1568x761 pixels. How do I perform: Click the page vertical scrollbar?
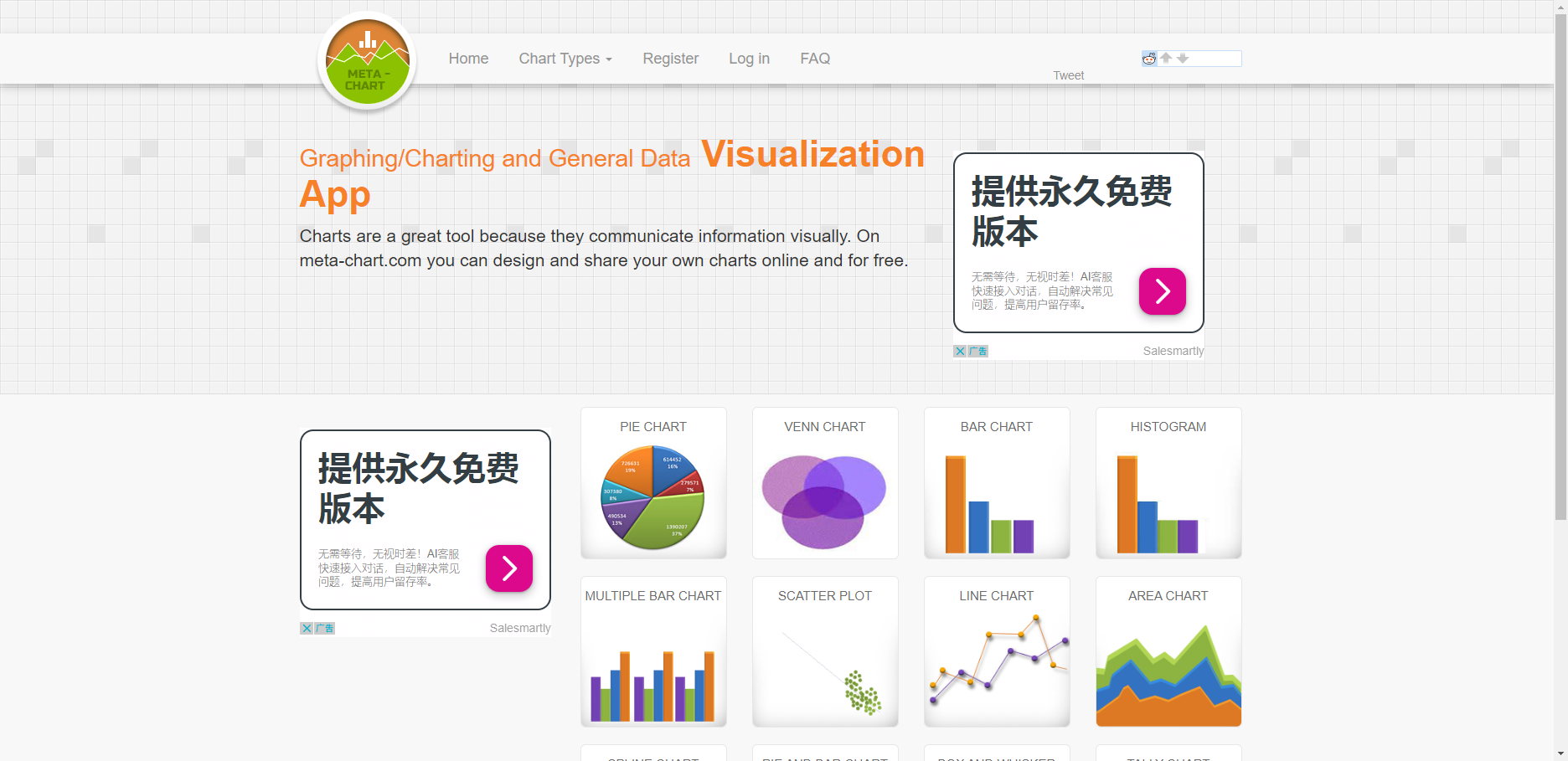(x=1560, y=268)
